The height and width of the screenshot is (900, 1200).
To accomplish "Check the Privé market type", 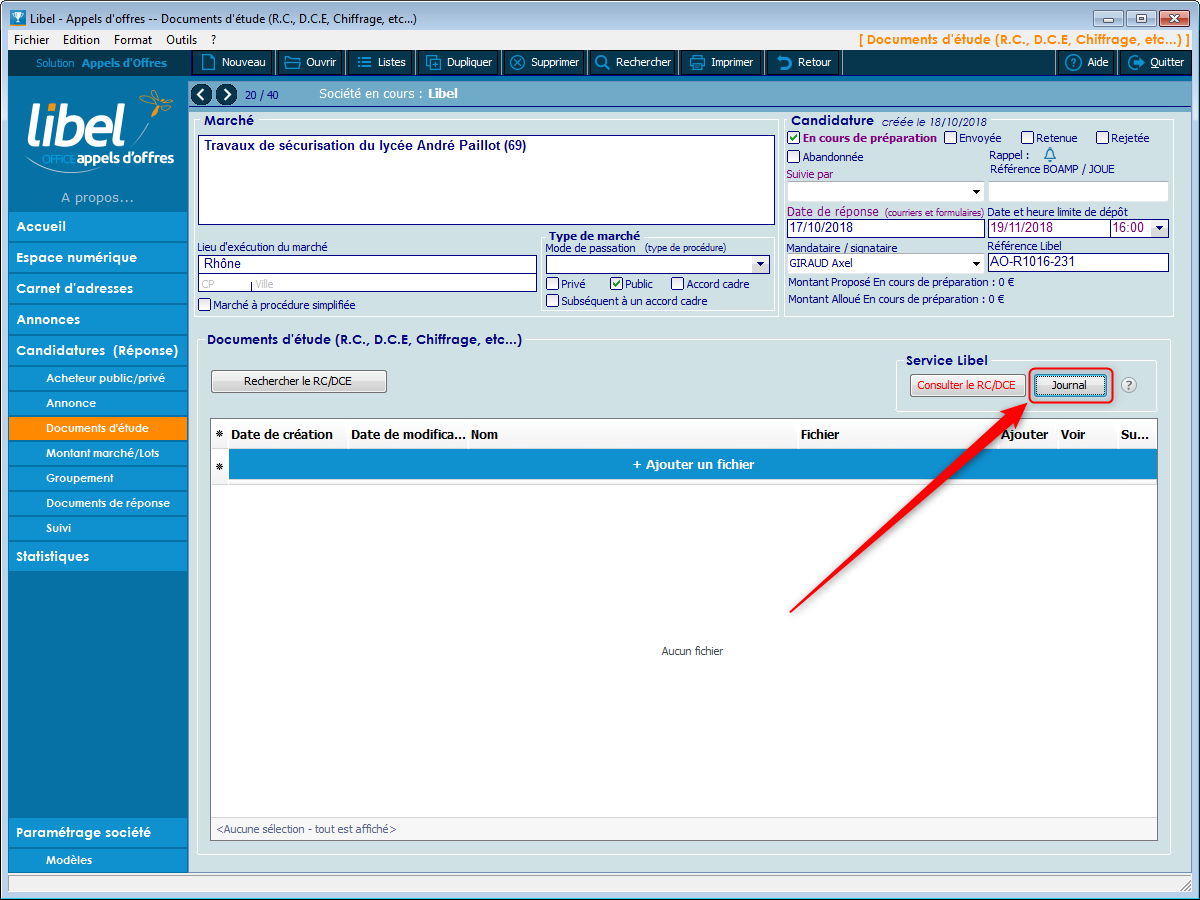I will point(552,284).
